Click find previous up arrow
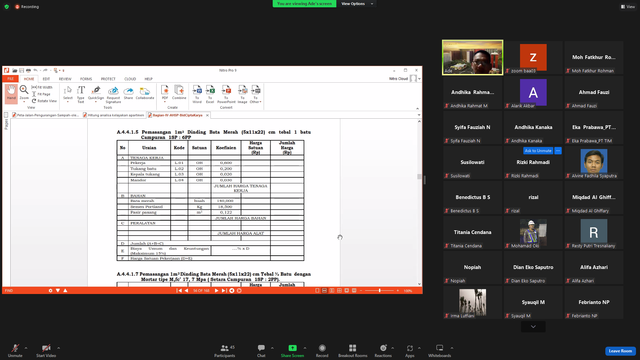Screen dimensions: 640x360 click(x=65, y=291)
